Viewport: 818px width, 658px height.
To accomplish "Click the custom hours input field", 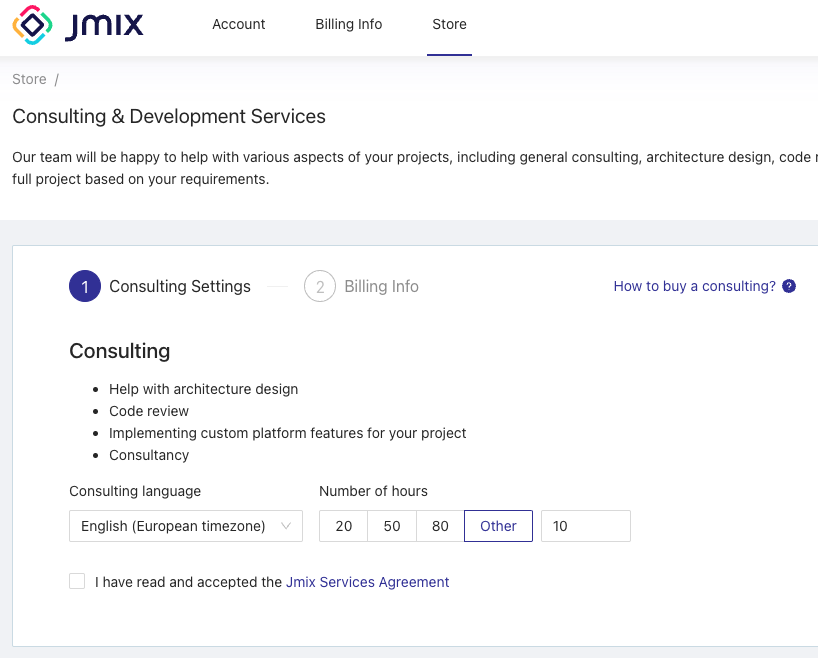I will coord(585,526).
